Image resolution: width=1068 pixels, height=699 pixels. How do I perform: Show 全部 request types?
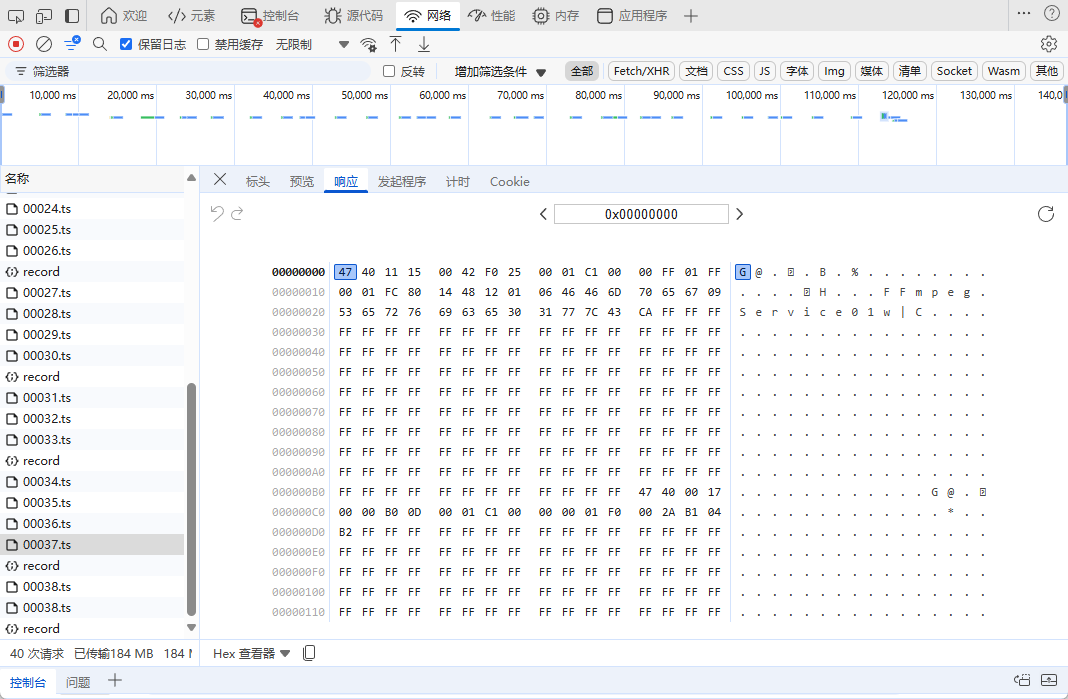coord(582,71)
